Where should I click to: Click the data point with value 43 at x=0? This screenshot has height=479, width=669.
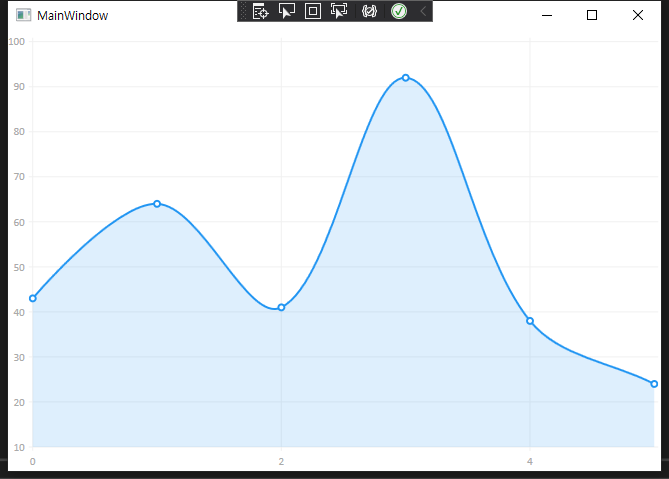33,298
